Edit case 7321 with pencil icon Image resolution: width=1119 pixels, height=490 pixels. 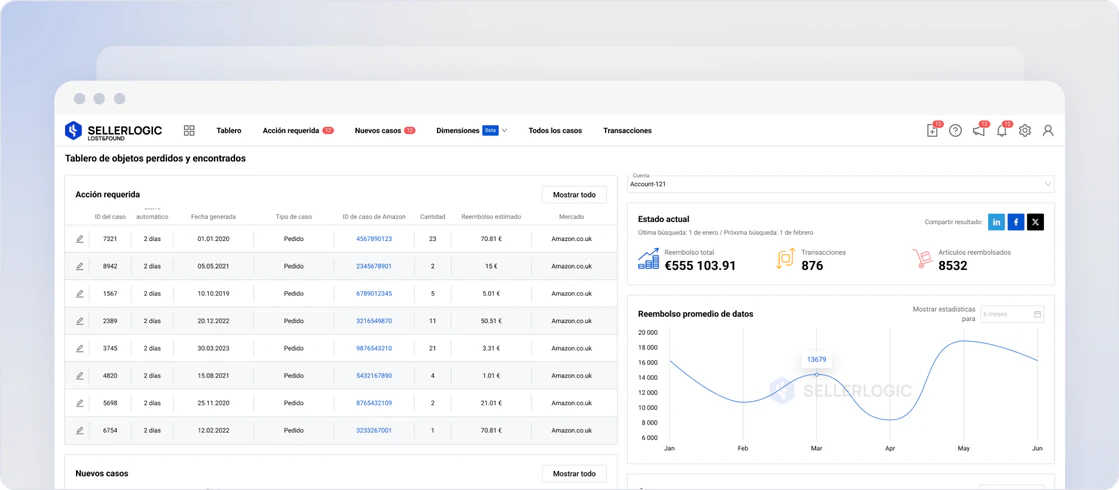(x=79, y=239)
